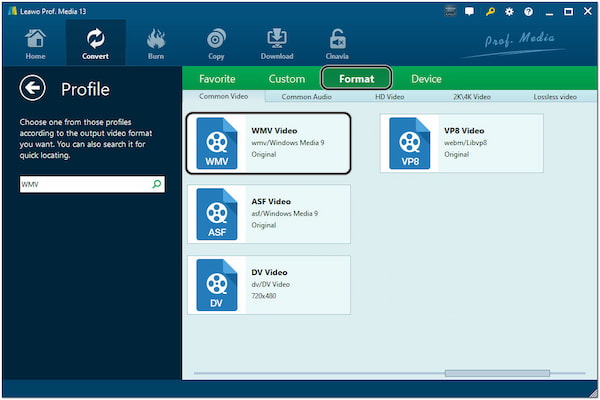This screenshot has height=400, width=600.
Task: Click the green search magnifier icon
Action: tap(156, 185)
